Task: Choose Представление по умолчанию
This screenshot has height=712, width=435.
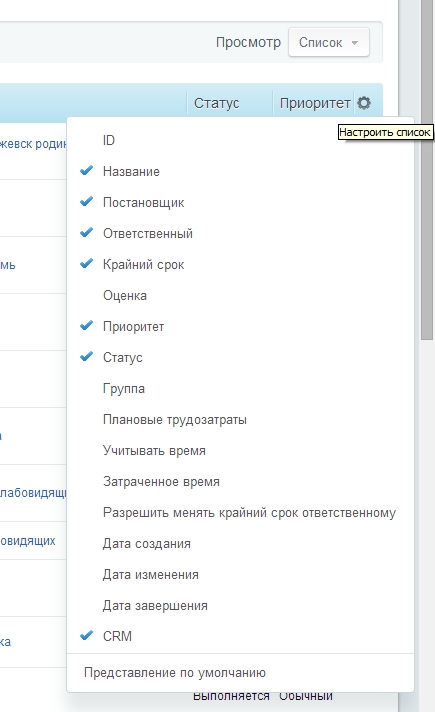Action: pos(175,672)
